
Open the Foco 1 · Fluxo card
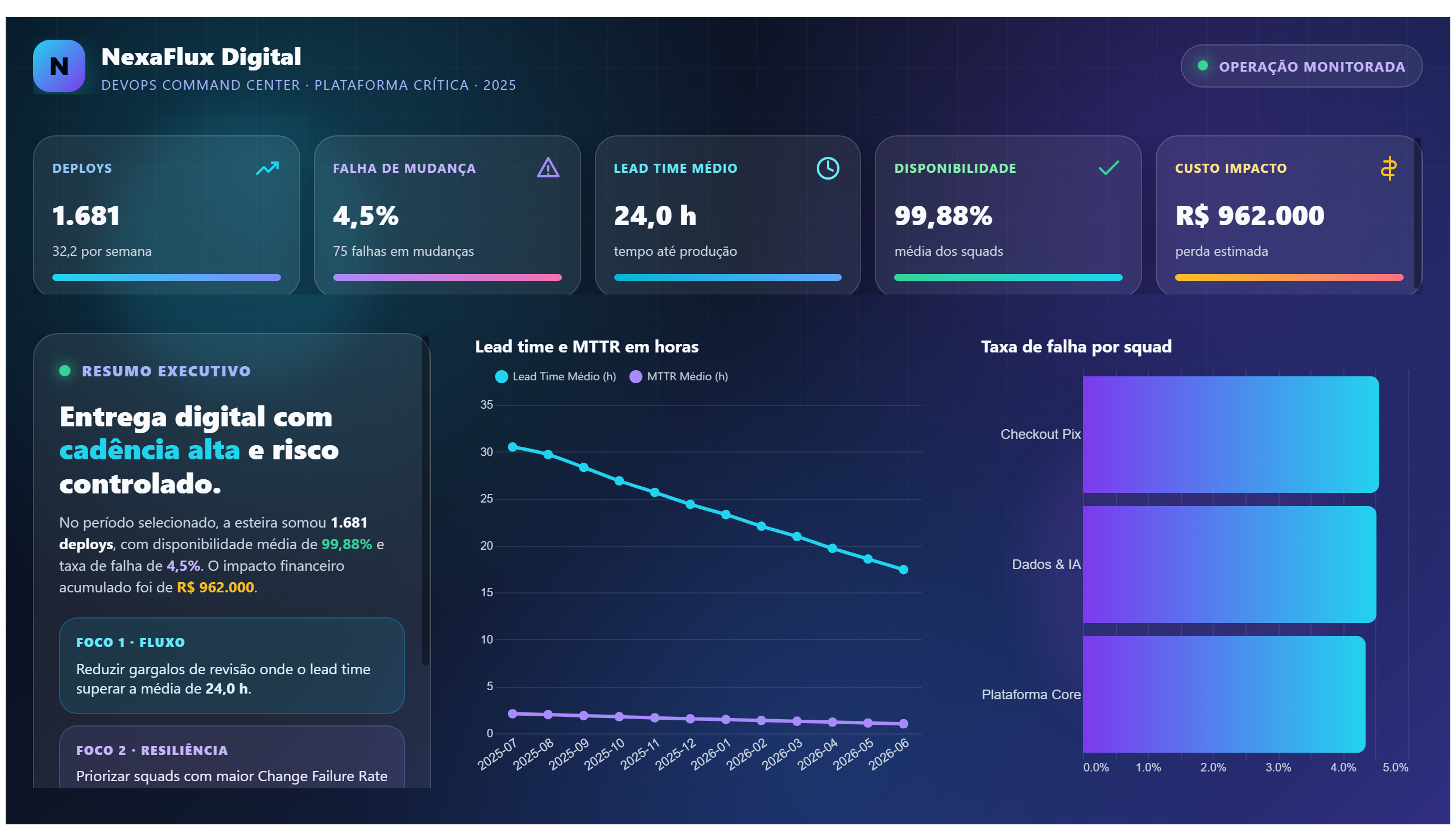click(231, 665)
